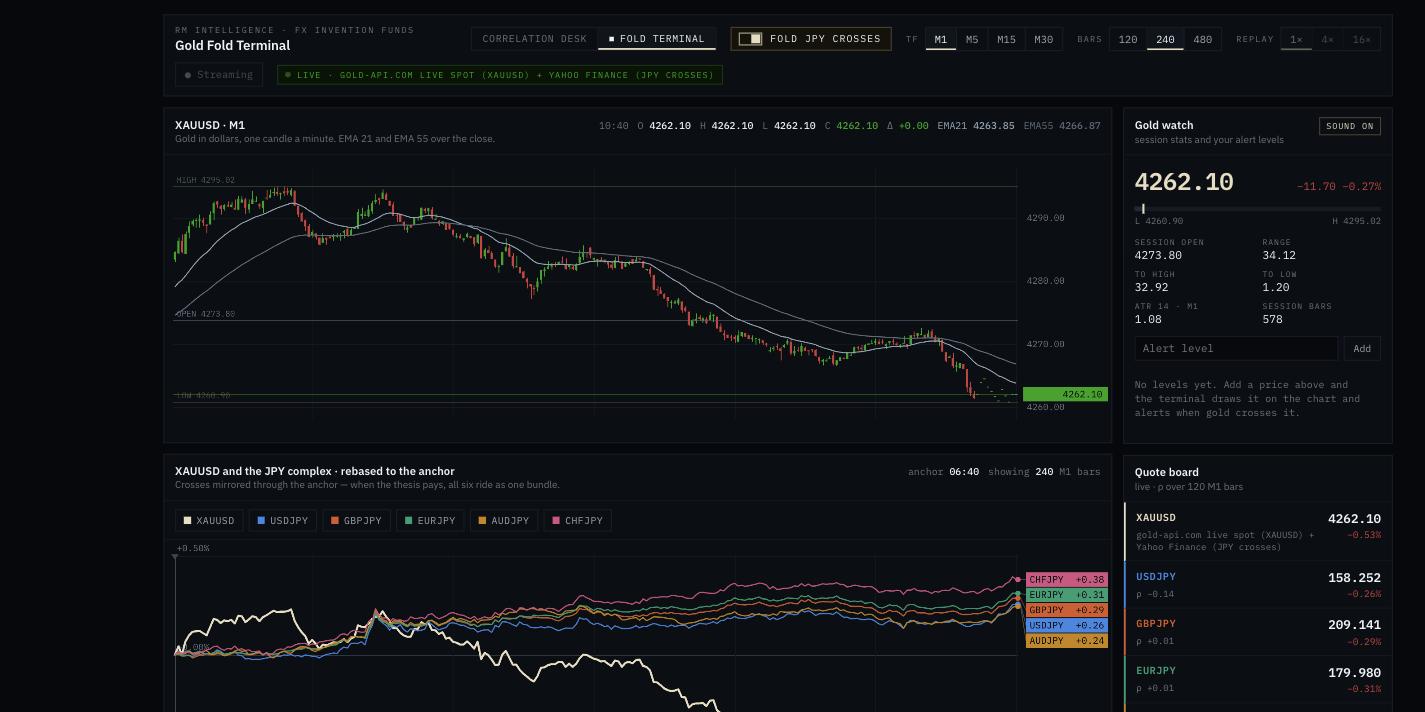Screen dimensions: 1425x712
Task: Click the large 4262.10 Gold watch price
Action: click(x=1184, y=182)
